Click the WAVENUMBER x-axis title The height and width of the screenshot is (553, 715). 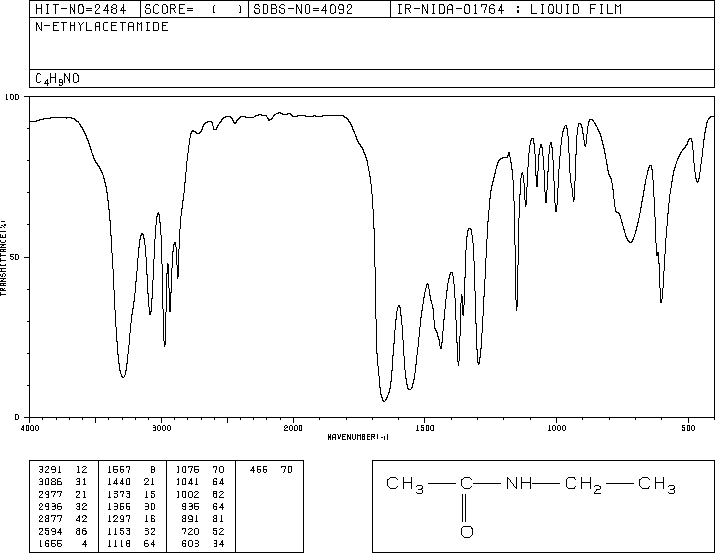coord(358,437)
